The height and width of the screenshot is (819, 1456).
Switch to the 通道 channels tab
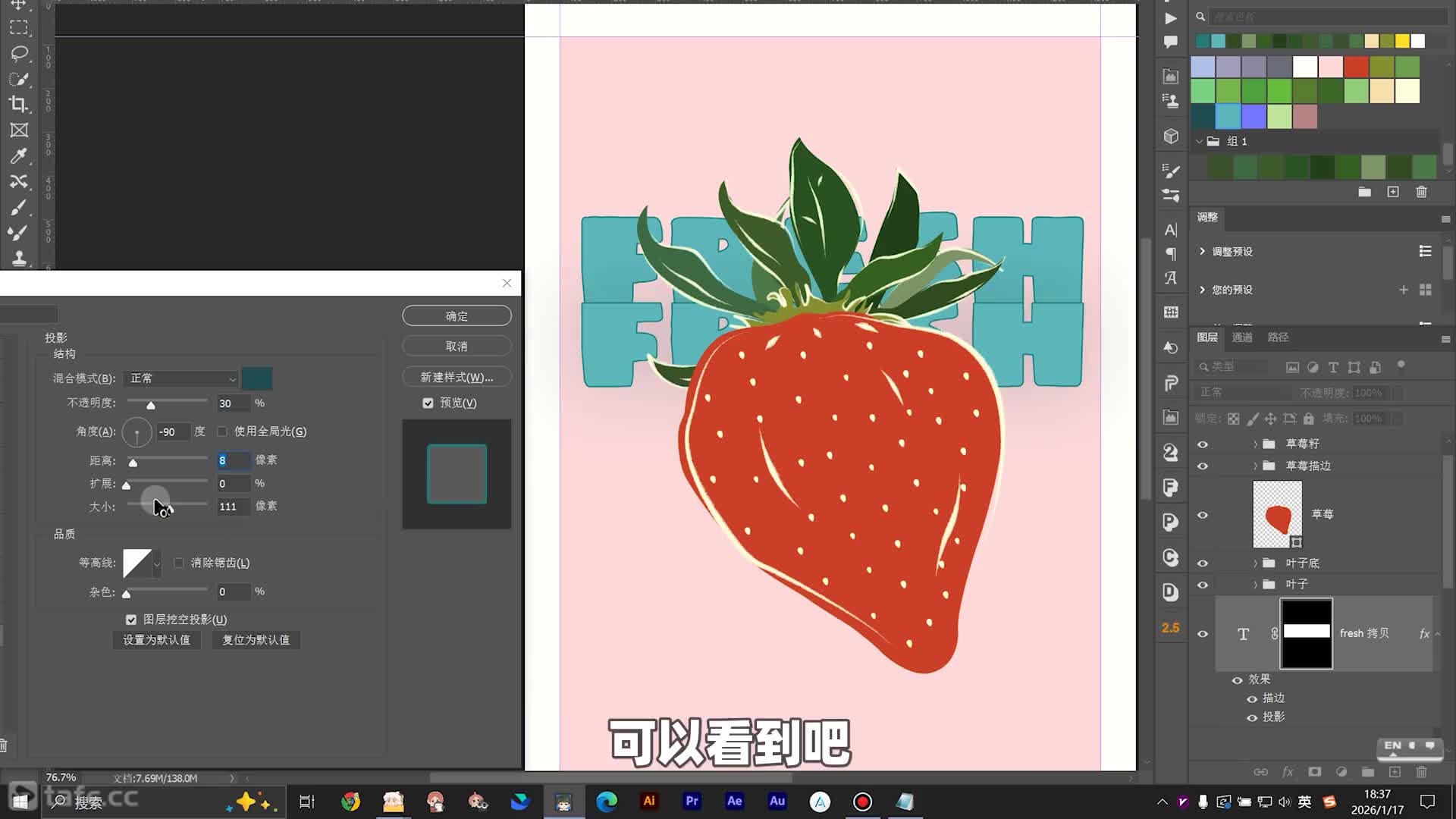[x=1242, y=337]
